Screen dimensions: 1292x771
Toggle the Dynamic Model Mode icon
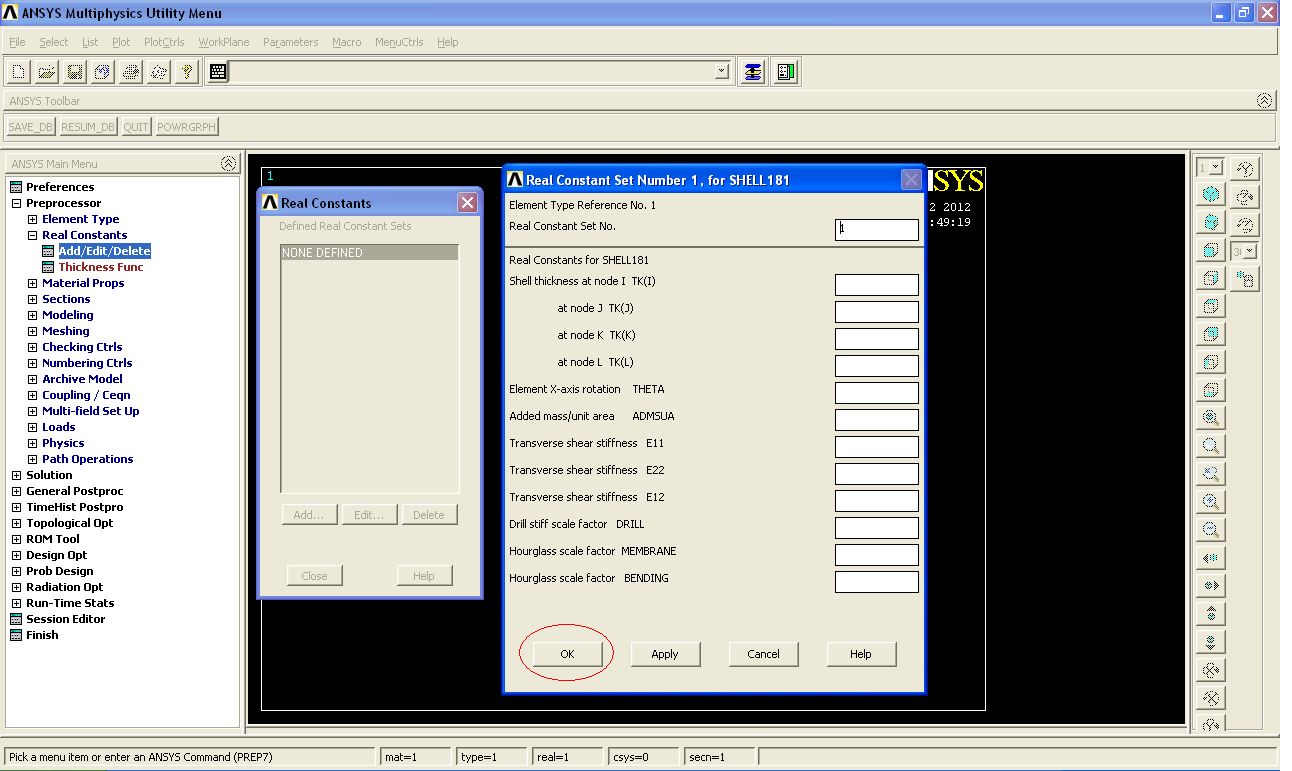click(x=1245, y=279)
